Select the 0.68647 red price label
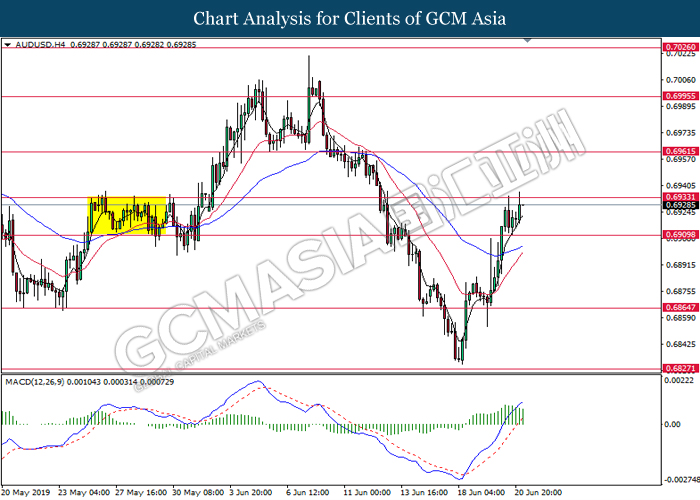 coord(680,308)
